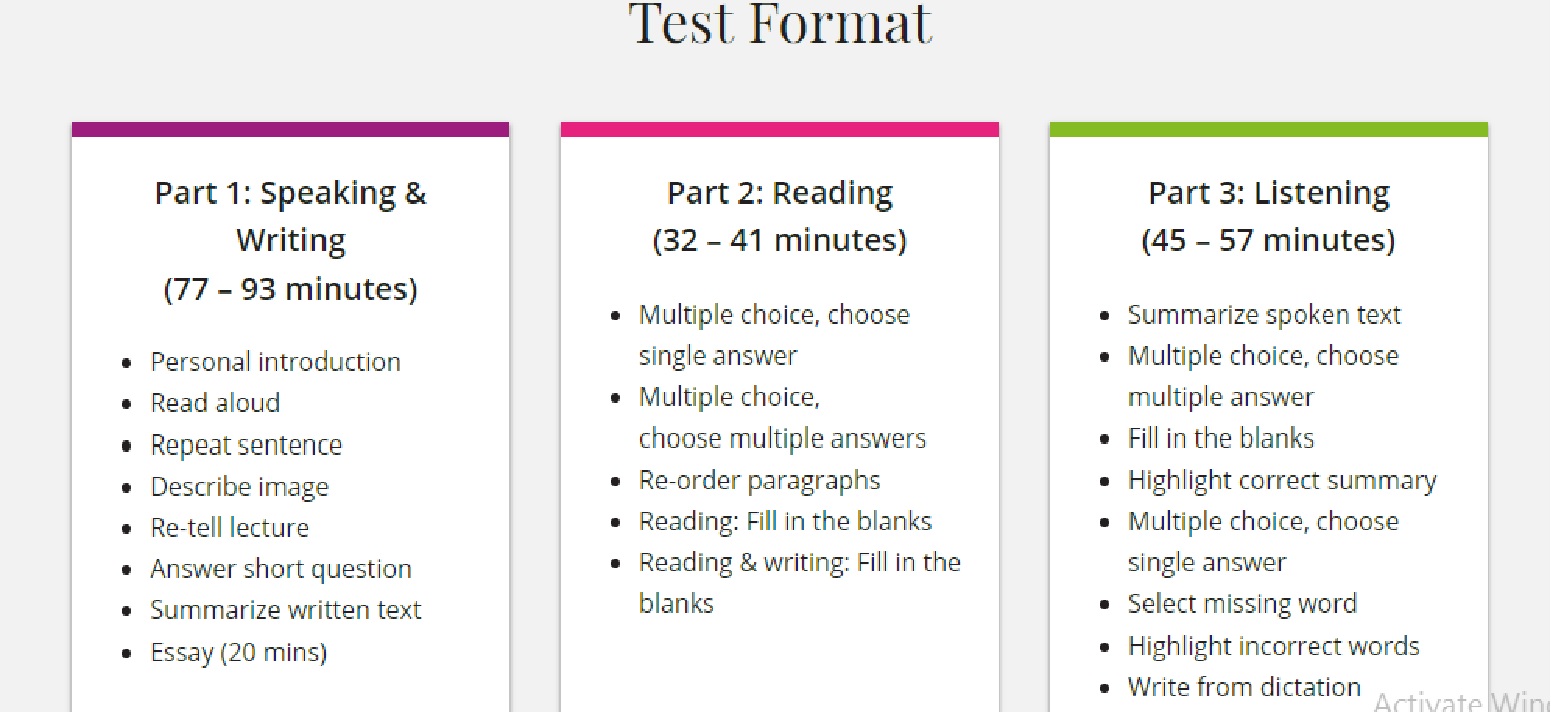Image resolution: width=1551 pixels, height=712 pixels.
Task: Click the Personal introduction list item
Action: [x=275, y=361]
